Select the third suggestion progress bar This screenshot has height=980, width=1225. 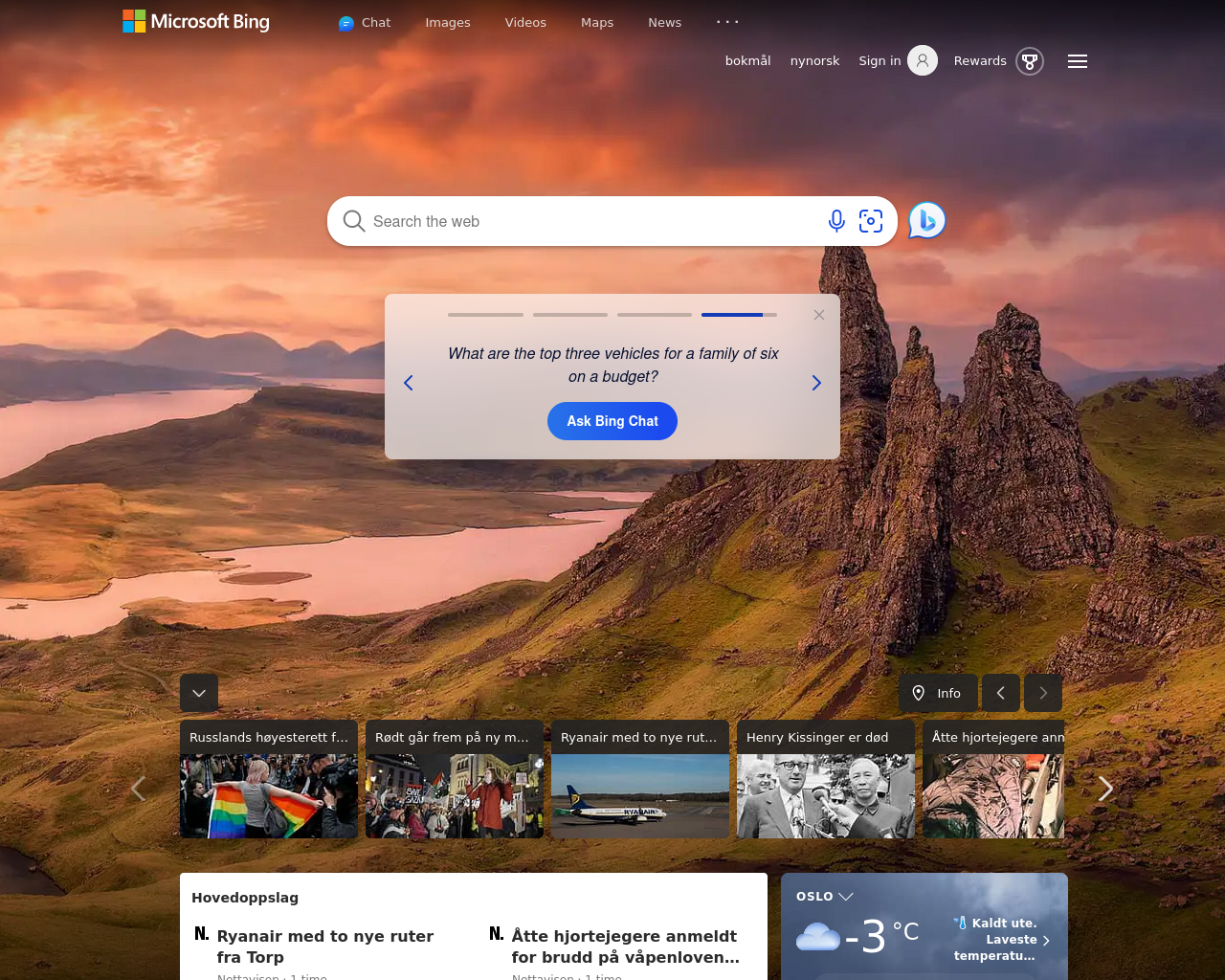(655, 315)
